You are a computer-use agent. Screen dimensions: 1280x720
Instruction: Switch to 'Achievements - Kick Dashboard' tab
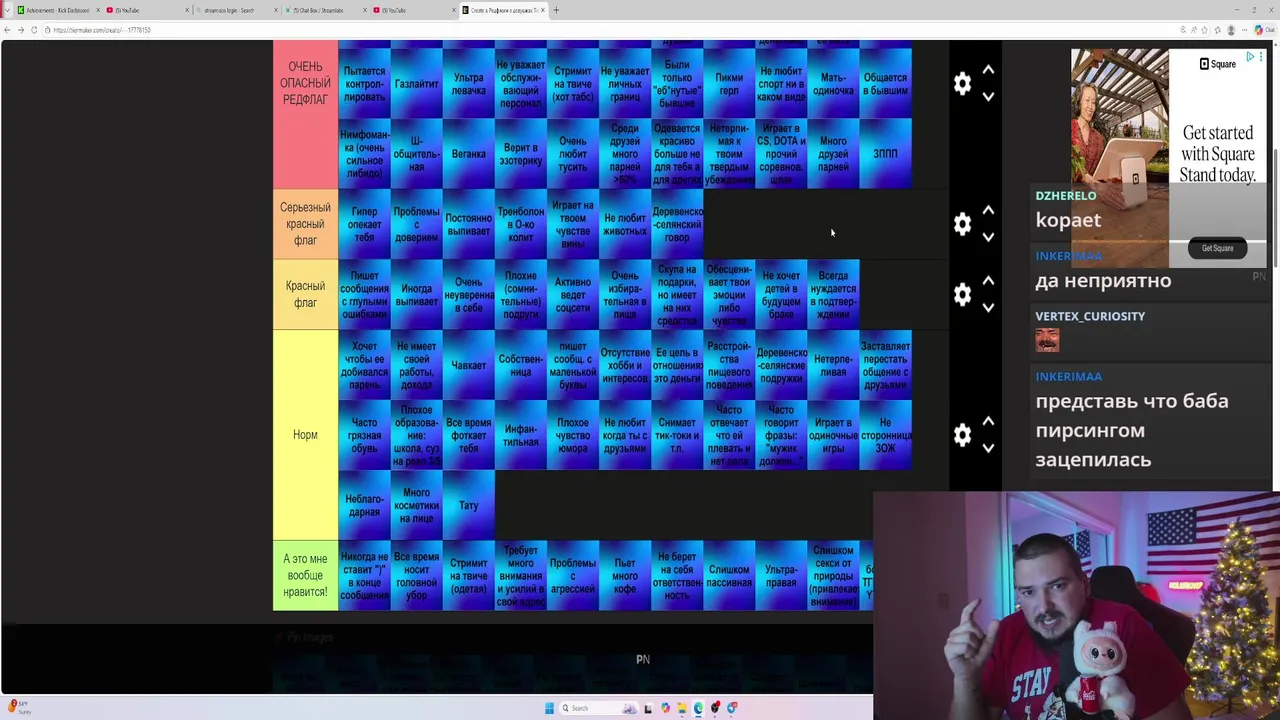click(57, 10)
